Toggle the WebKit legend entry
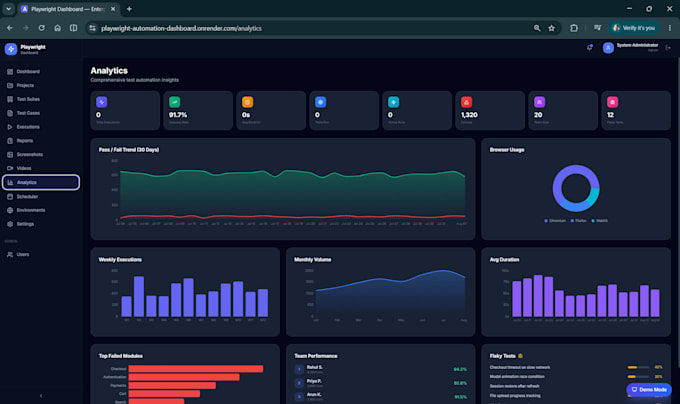 coord(599,221)
